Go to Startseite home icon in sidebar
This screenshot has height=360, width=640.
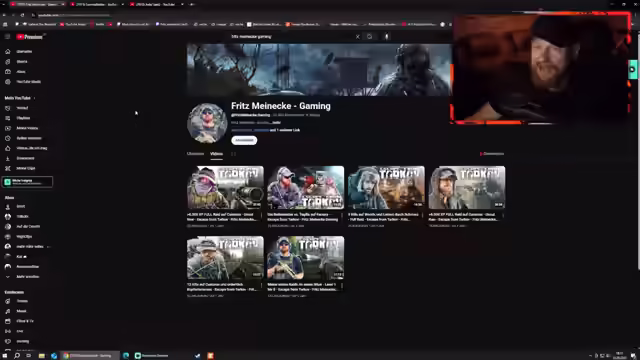tap(8, 51)
